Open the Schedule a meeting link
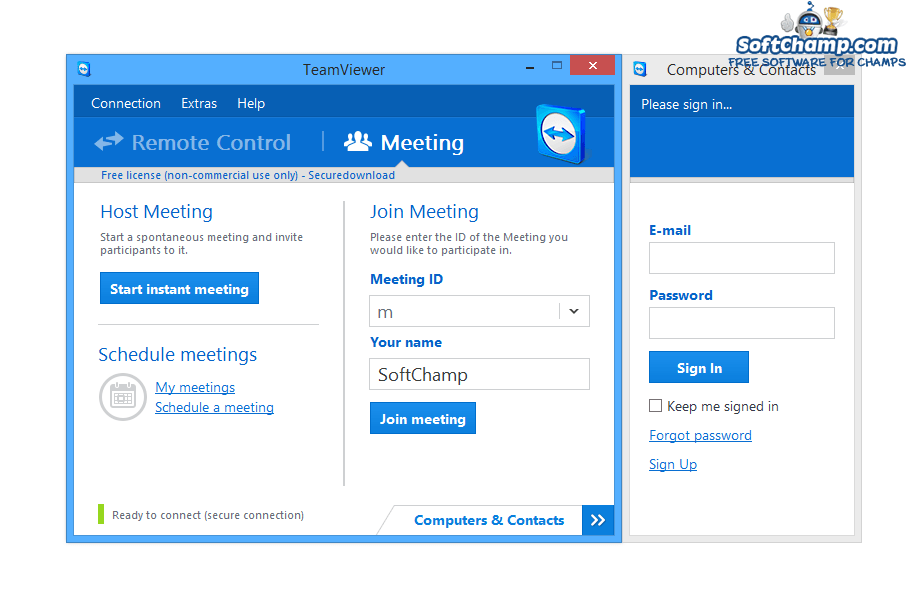 (214, 407)
